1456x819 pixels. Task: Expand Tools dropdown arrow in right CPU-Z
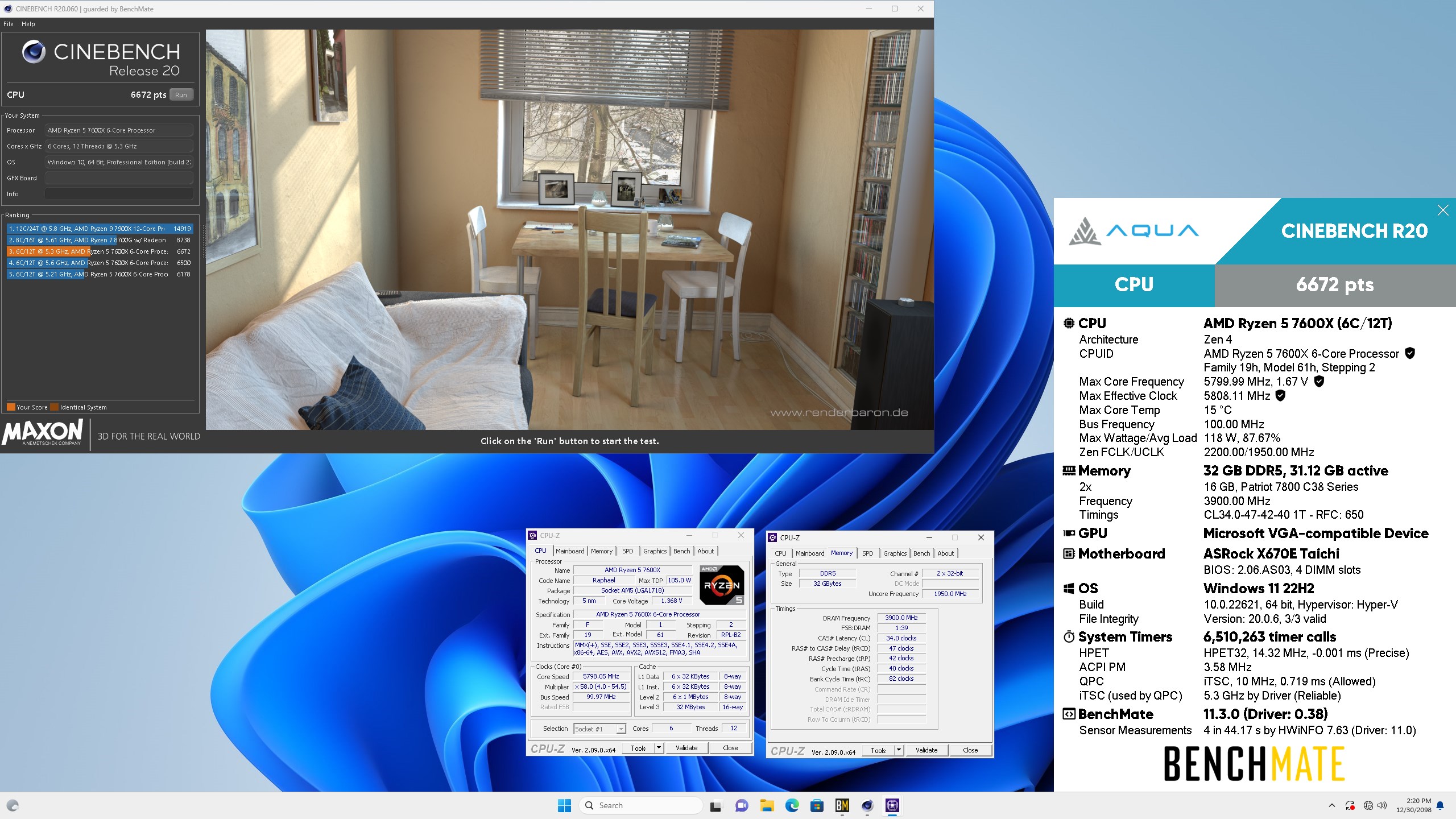click(899, 751)
